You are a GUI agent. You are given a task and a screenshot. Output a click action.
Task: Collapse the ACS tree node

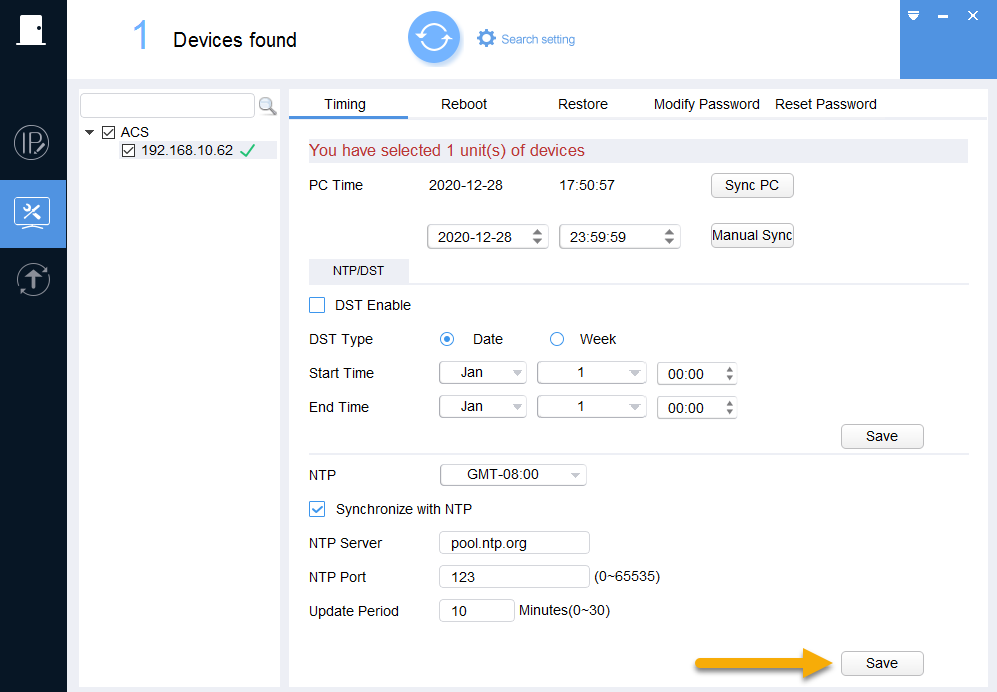point(90,132)
